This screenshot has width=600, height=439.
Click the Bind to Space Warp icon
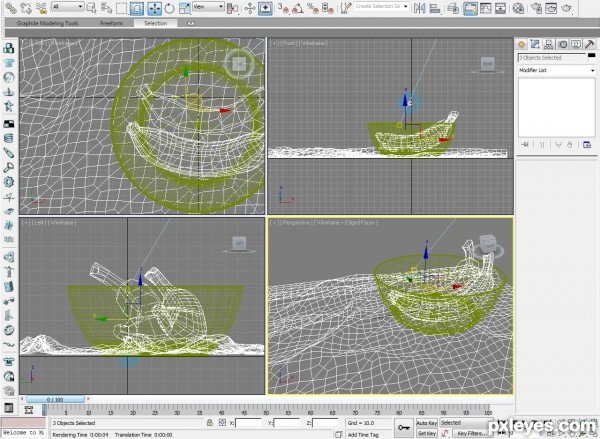pos(41,8)
